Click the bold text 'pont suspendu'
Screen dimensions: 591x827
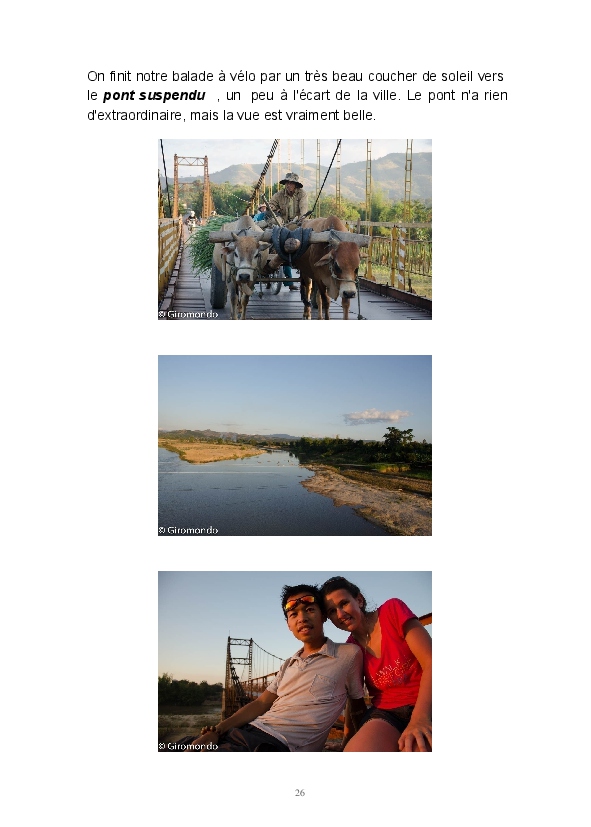pos(154,95)
